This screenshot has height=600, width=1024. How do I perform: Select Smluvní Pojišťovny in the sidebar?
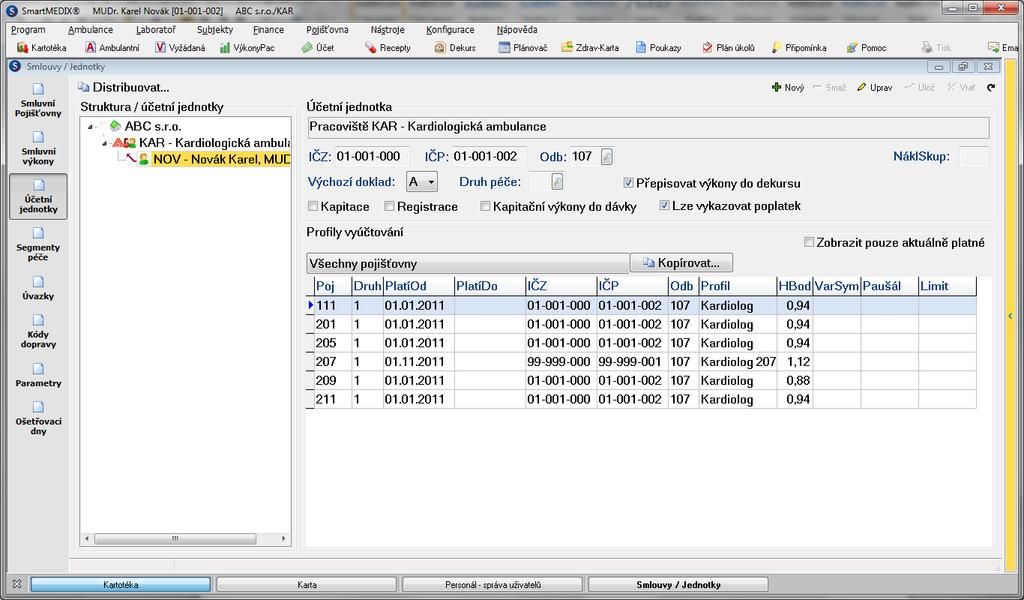point(38,100)
